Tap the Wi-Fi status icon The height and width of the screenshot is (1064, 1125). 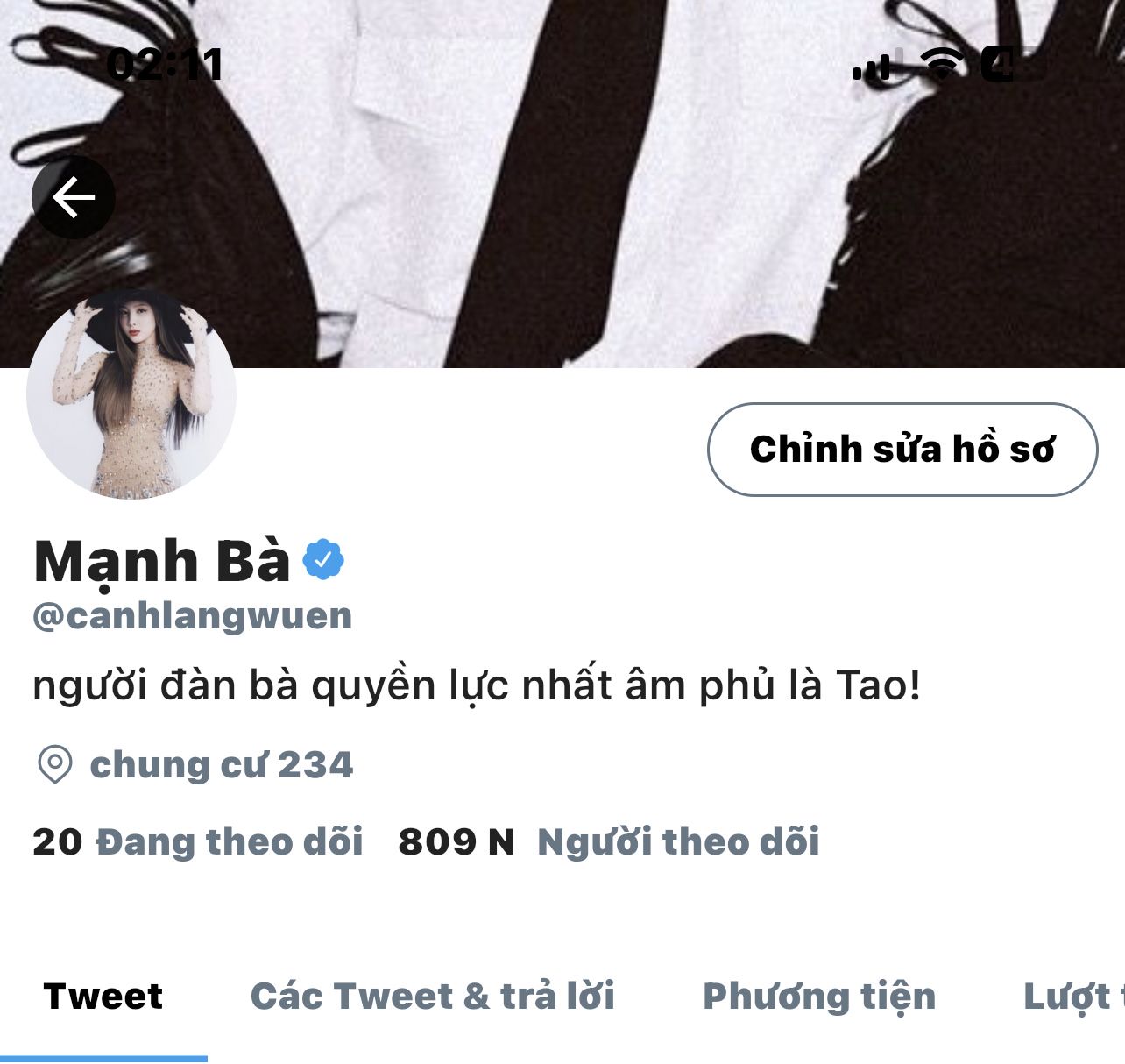pyautogui.click(x=942, y=63)
